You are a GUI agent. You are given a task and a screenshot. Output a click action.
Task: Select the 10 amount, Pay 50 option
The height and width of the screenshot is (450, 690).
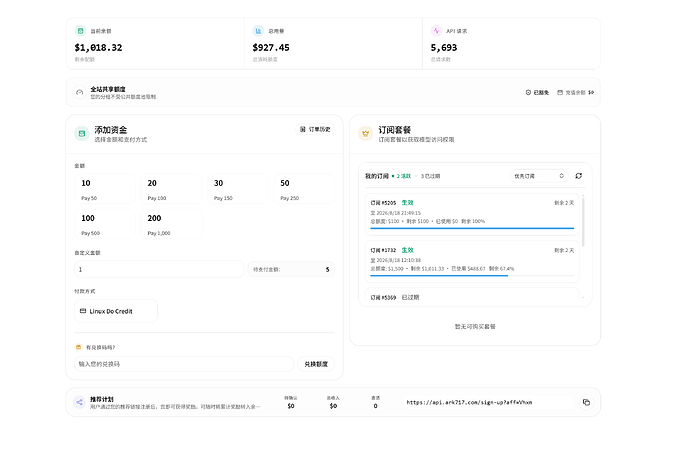tap(105, 189)
